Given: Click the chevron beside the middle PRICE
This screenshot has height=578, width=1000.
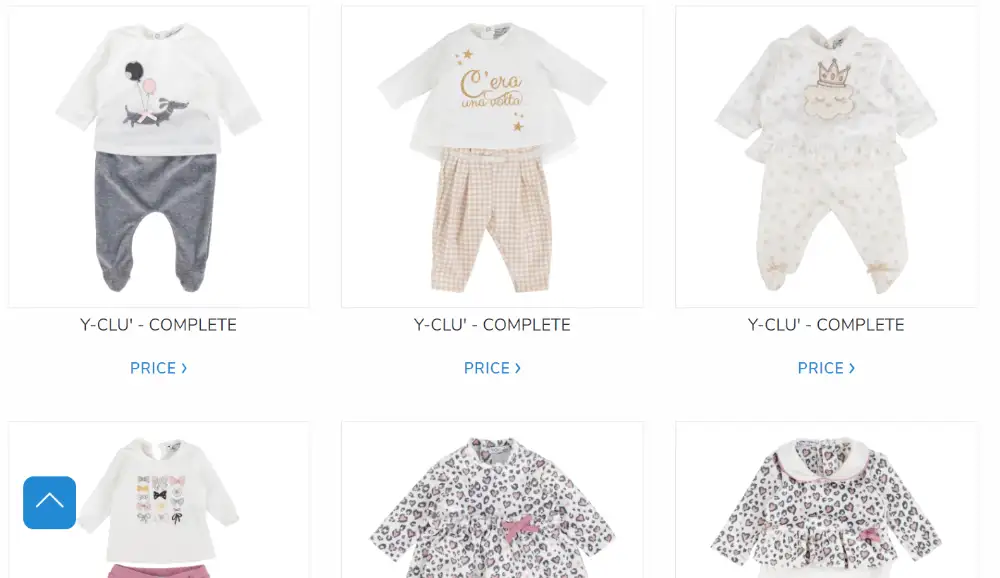Looking at the screenshot, I should (518, 368).
